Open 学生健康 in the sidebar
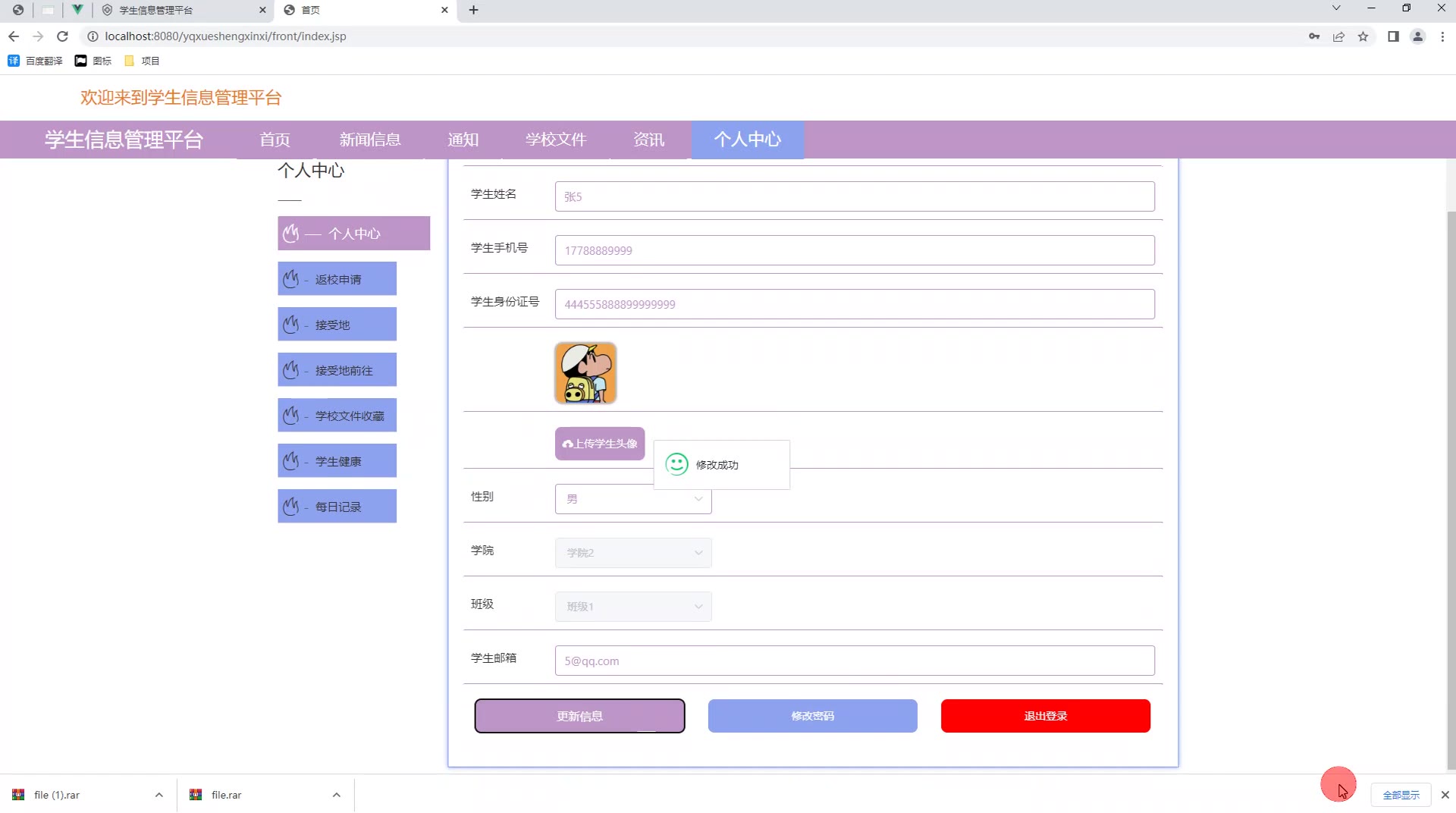This screenshot has height=813, width=1456. click(x=337, y=461)
